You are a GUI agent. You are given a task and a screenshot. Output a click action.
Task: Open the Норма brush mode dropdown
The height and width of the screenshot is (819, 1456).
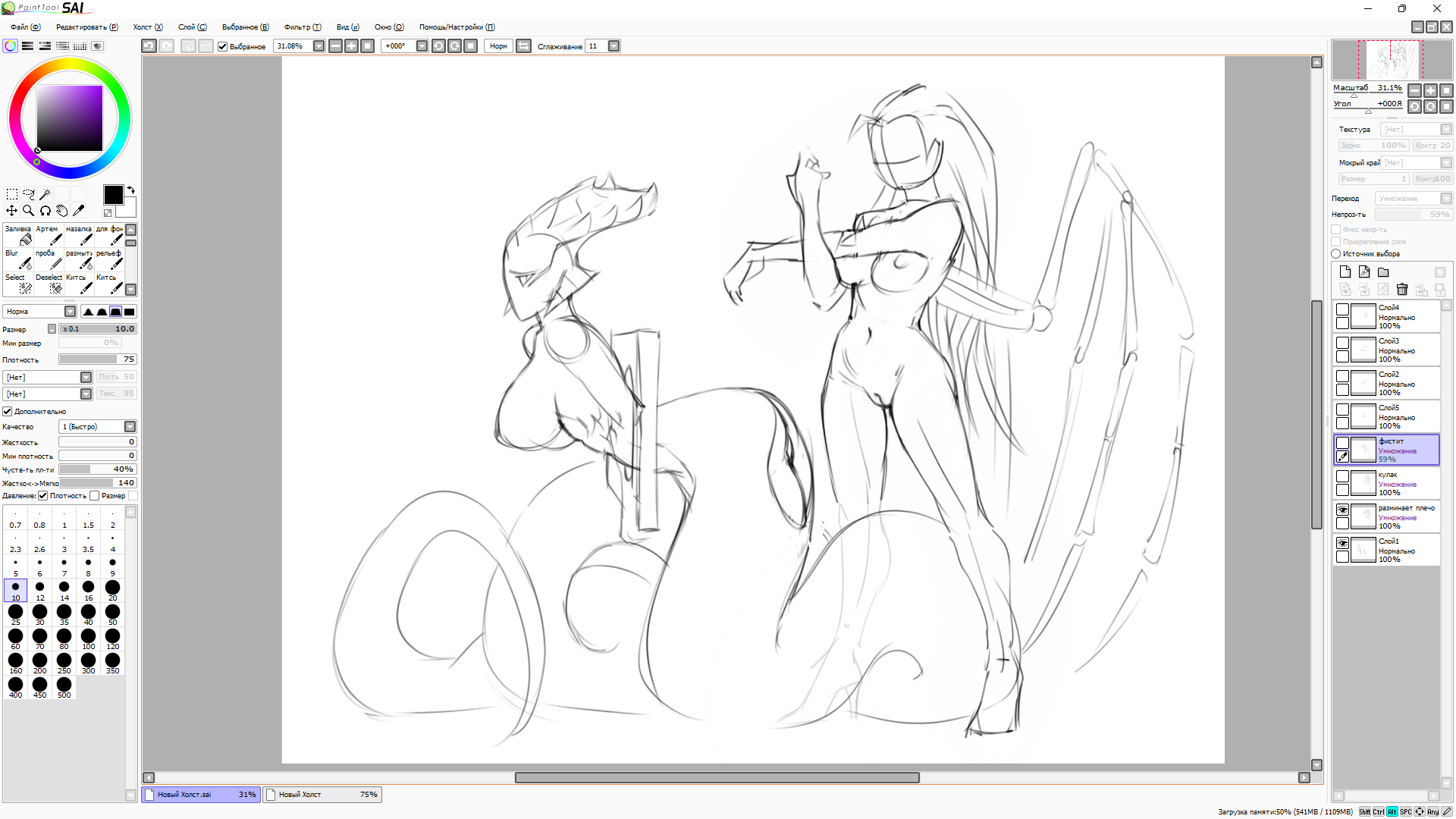pyautogui.click(x=71, y=312)
